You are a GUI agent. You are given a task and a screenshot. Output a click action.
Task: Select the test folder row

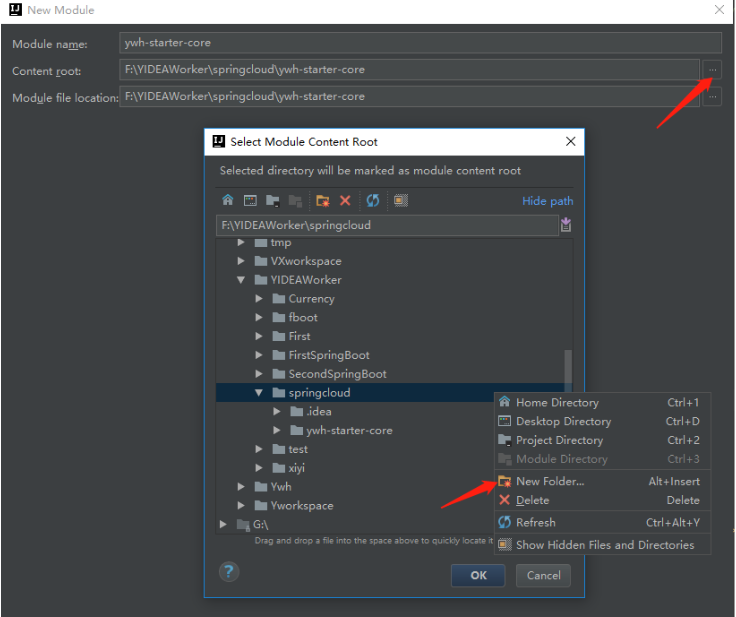click(x=355, y=449)
